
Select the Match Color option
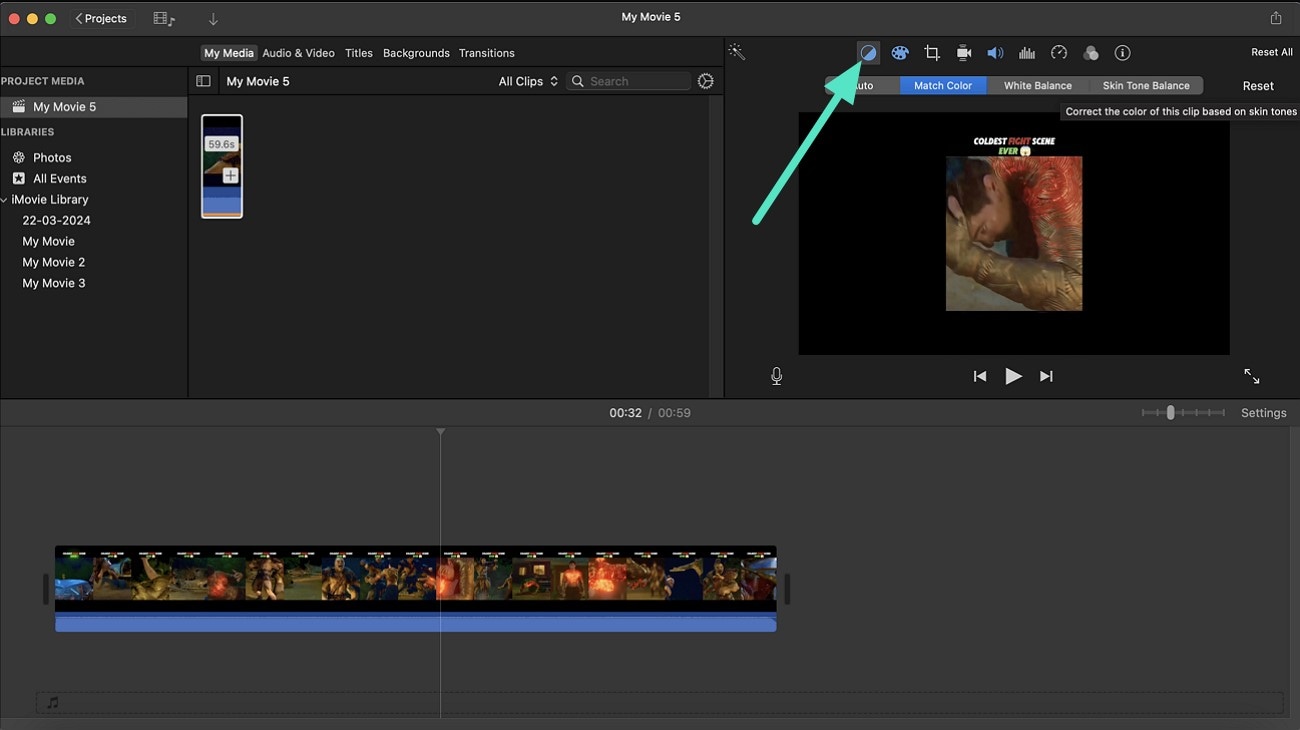[x=943, y=86]
